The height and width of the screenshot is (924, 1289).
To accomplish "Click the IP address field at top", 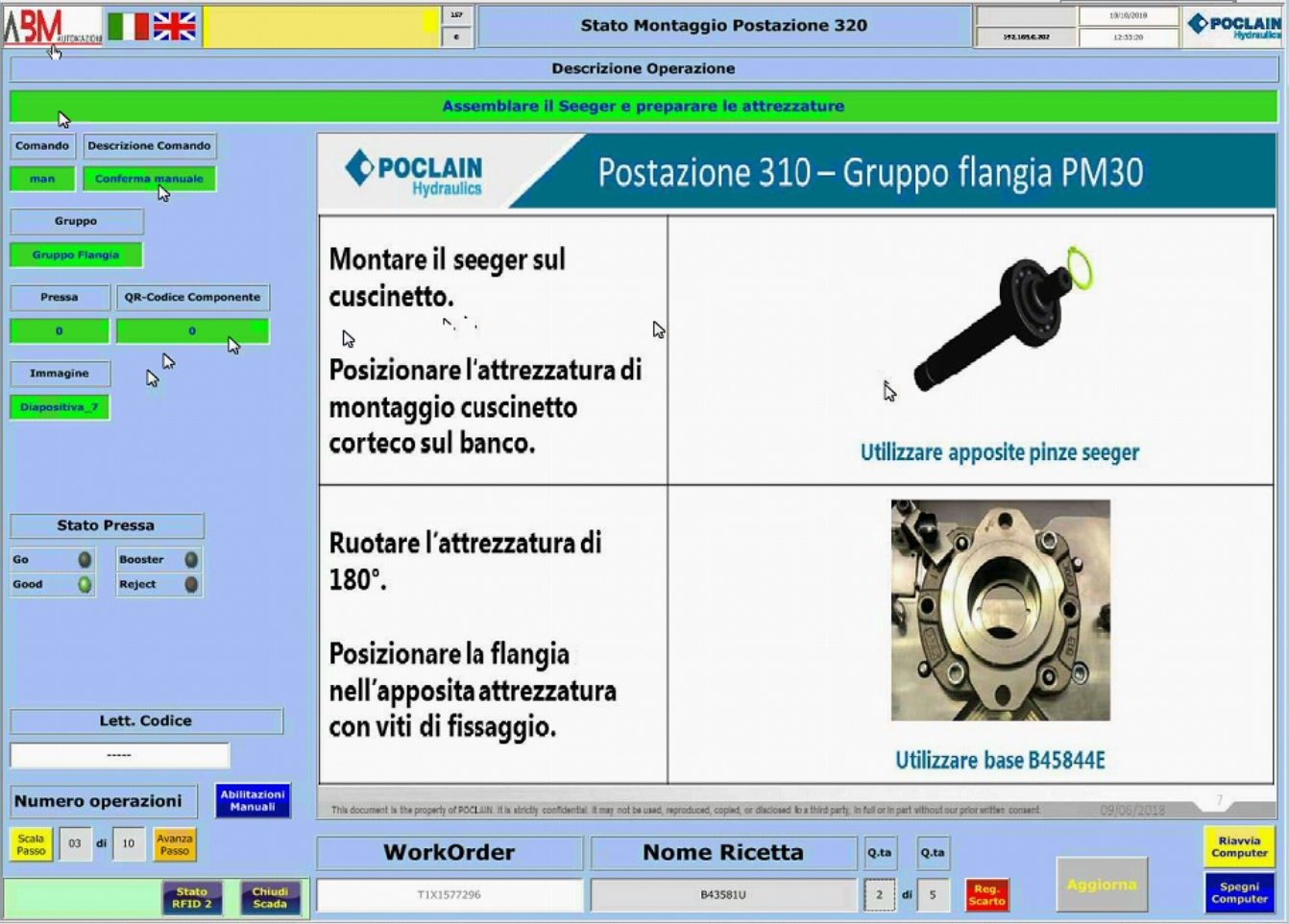I will 1026,37.
